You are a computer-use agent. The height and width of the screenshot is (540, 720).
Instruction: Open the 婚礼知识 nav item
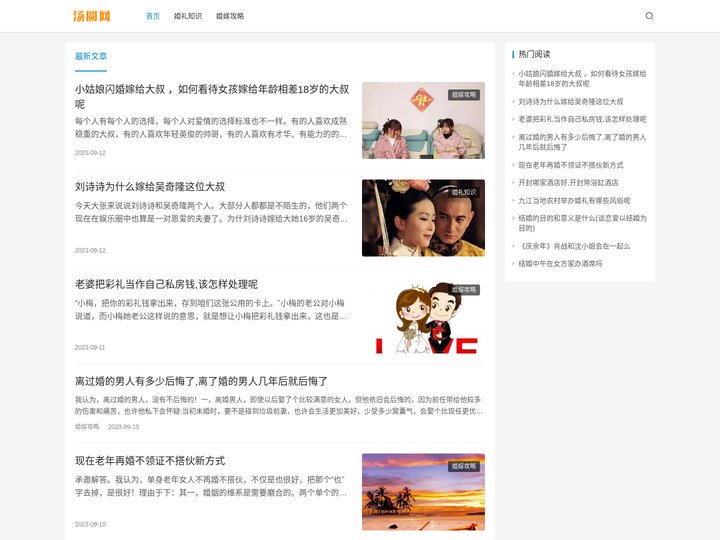(188, 16)
